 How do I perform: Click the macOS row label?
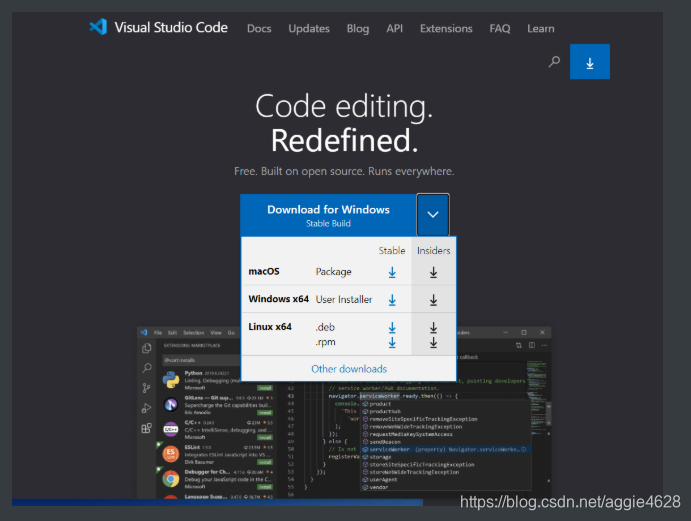pos(264,272)
